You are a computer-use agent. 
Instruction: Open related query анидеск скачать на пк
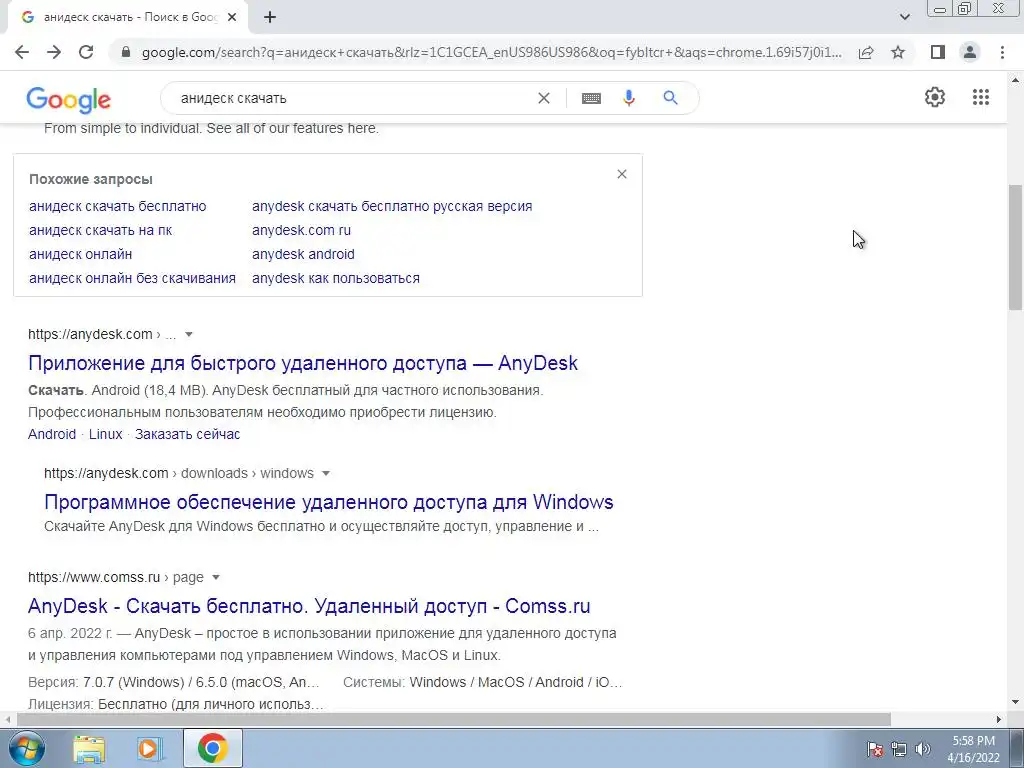click(x=101, y=231)
